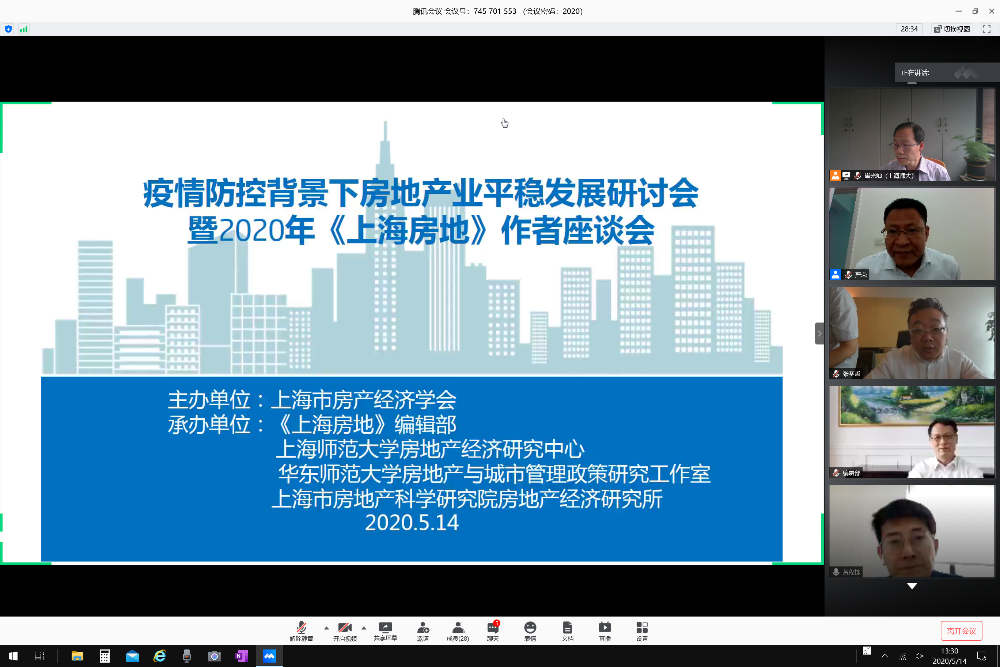Open the Calculator from the taskbar
The image size is (1000, 667).
(105, 656)
